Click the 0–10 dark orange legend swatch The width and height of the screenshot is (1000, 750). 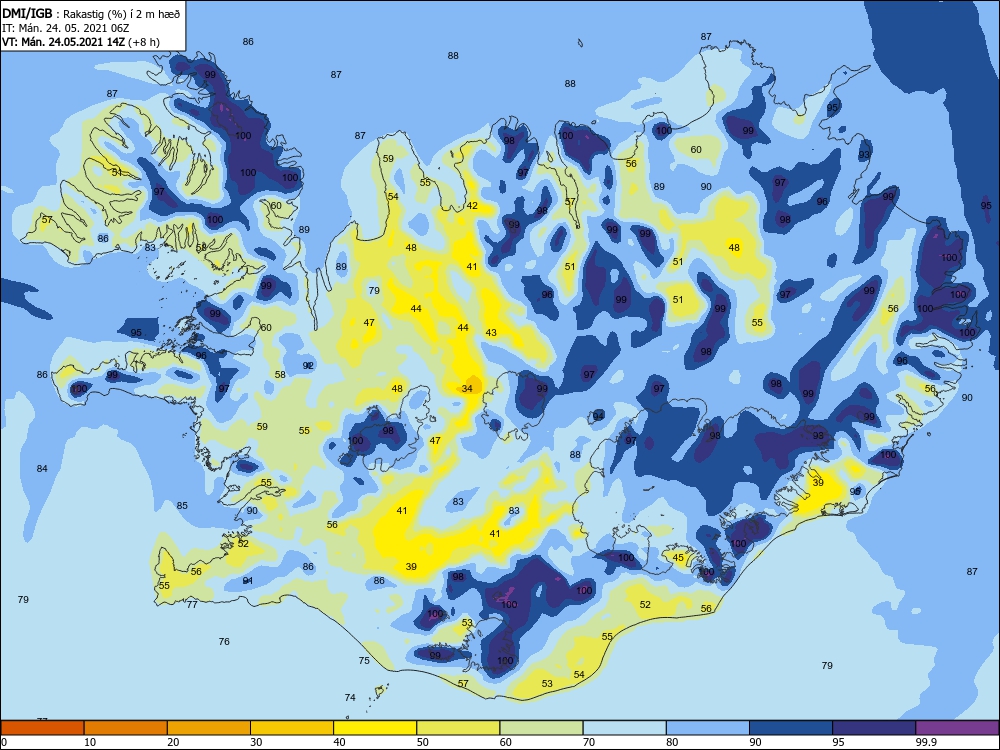[x=42, y=728]
